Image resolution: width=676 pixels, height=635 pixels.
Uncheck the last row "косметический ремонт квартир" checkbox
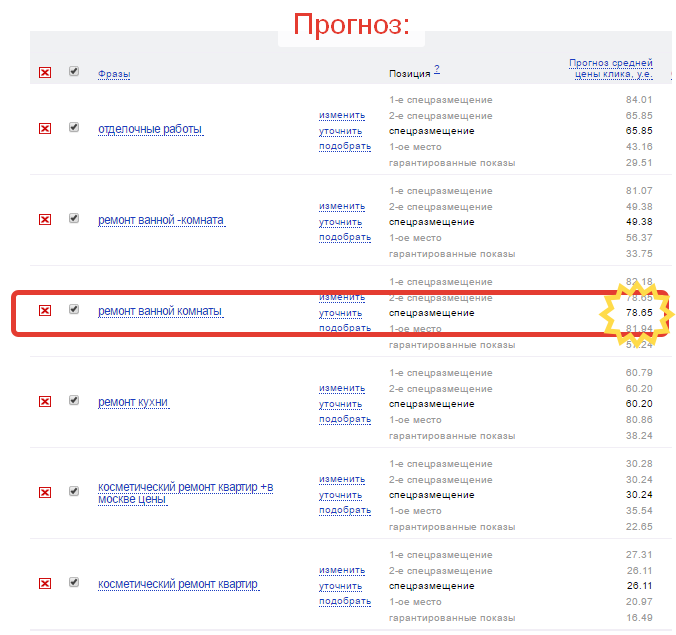(74, 582)
